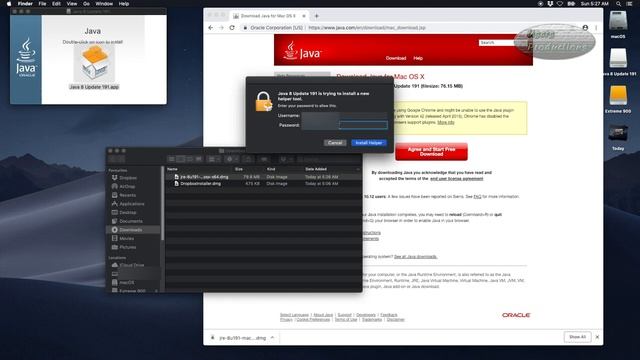
Task: Click the menu bar clock Sun 5:27 AM
Action: (595, 4)
